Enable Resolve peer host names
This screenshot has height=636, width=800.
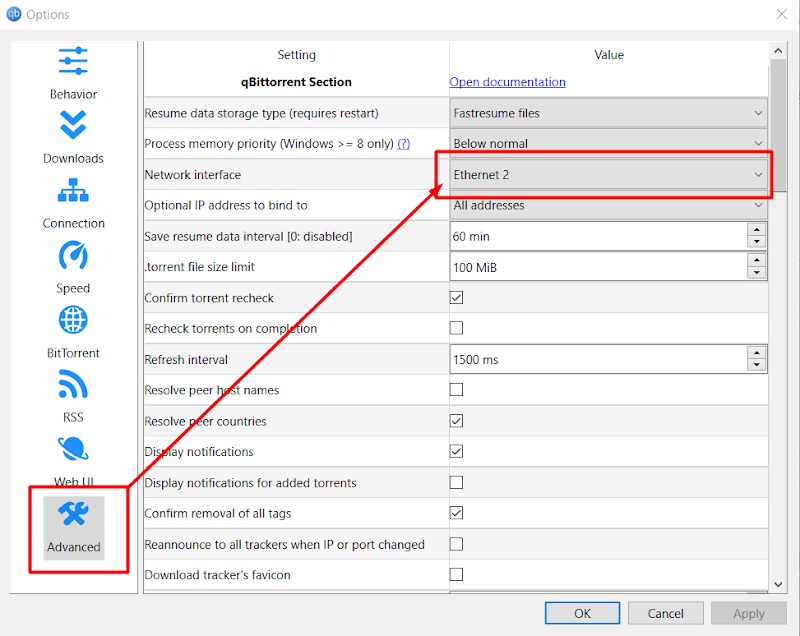click(457, 390)
